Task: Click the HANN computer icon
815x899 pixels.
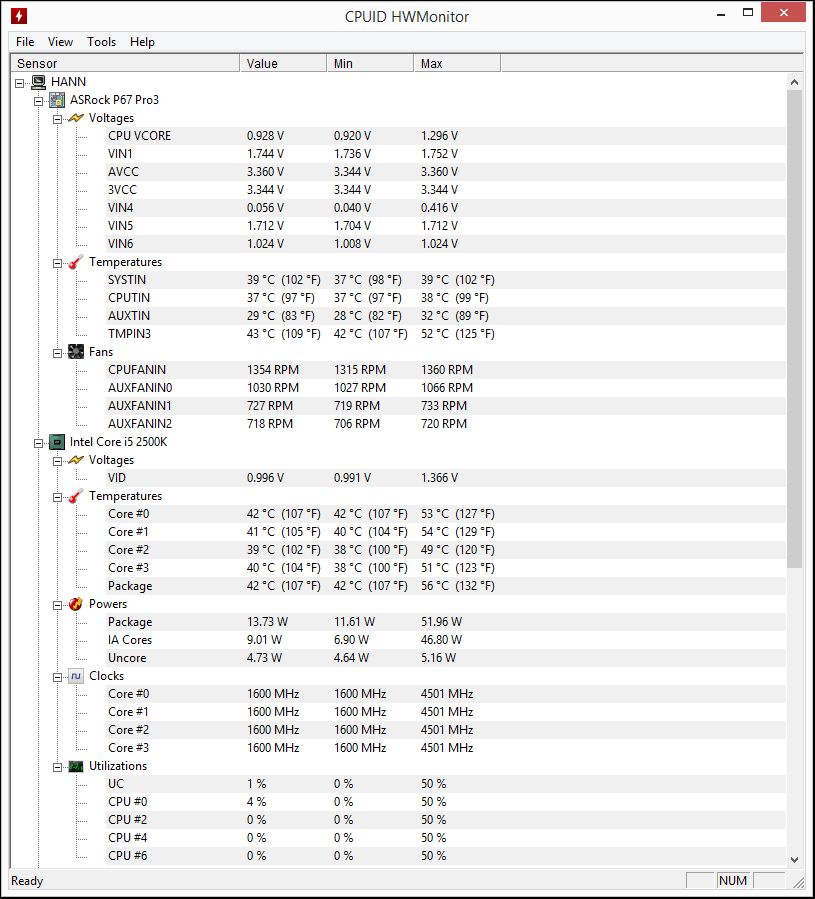Action: point(39,82)
